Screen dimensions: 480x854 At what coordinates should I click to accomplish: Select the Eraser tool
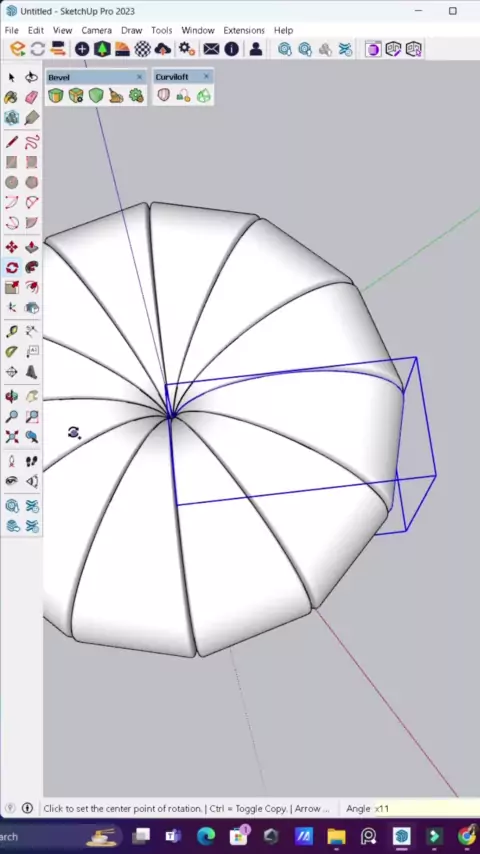(32, 97)
